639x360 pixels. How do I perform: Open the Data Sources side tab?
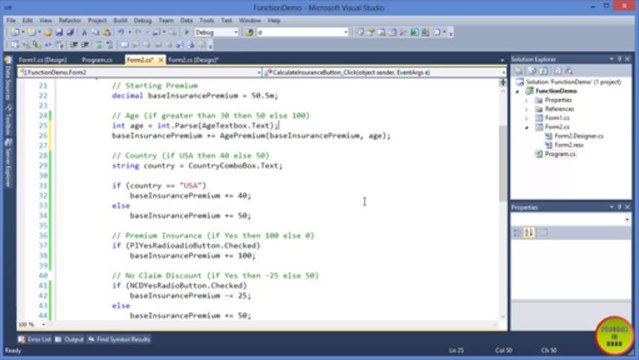[8, 79]
